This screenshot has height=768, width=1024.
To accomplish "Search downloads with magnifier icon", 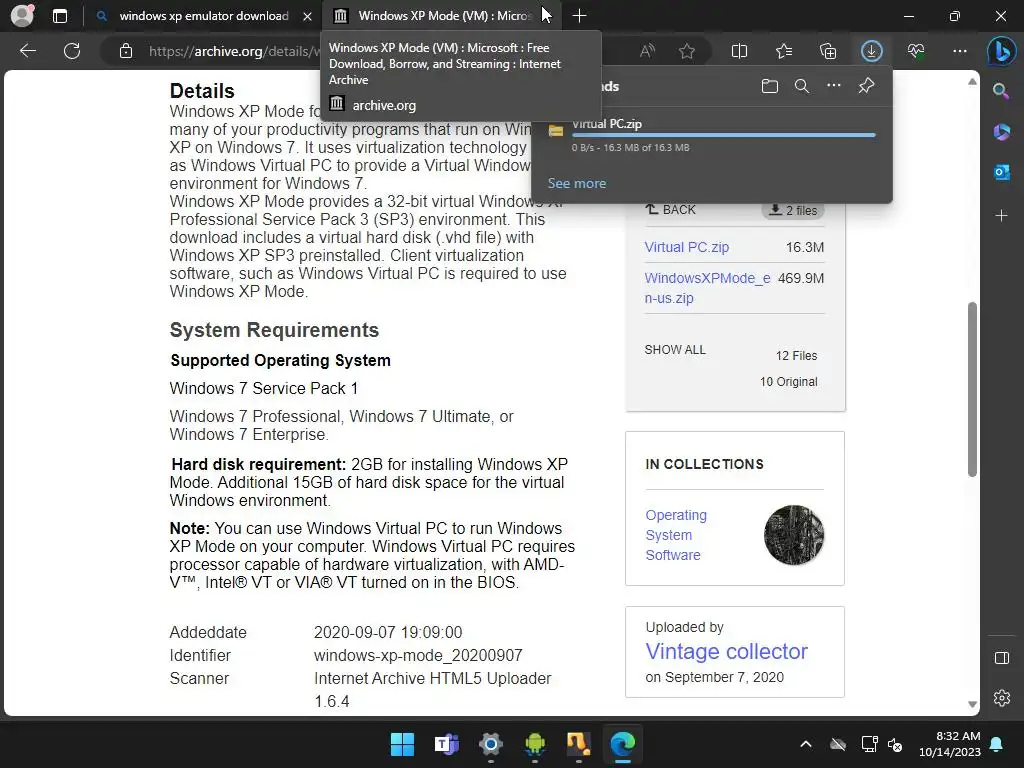I will point(802,86).
